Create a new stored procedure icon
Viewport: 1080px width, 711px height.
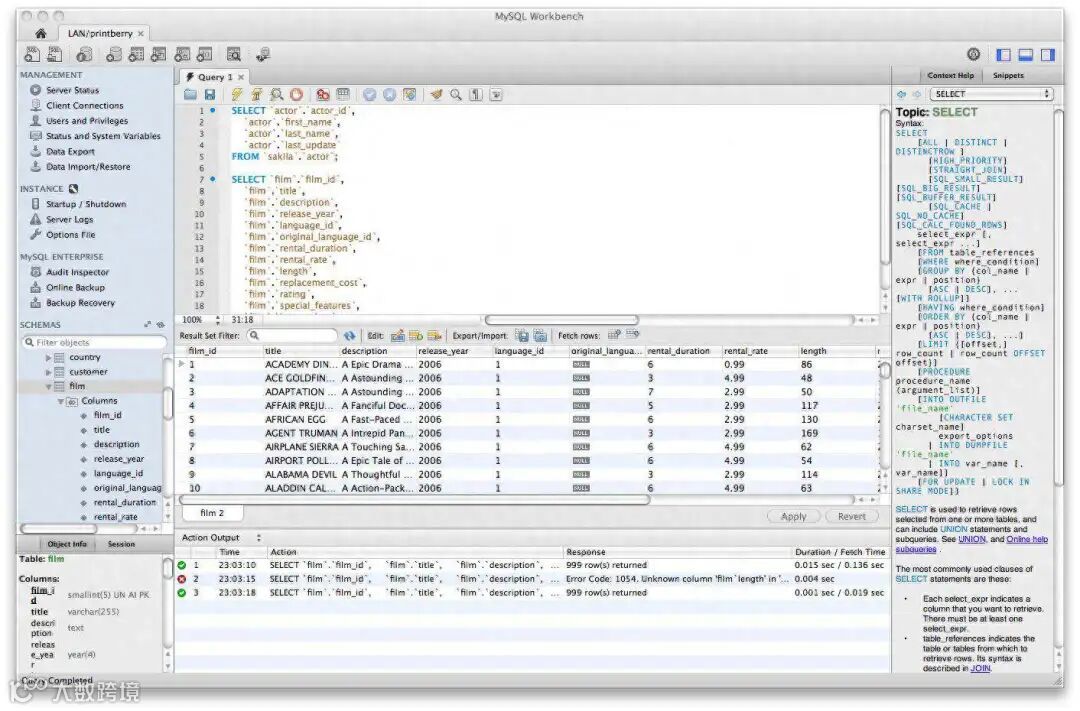183,54
